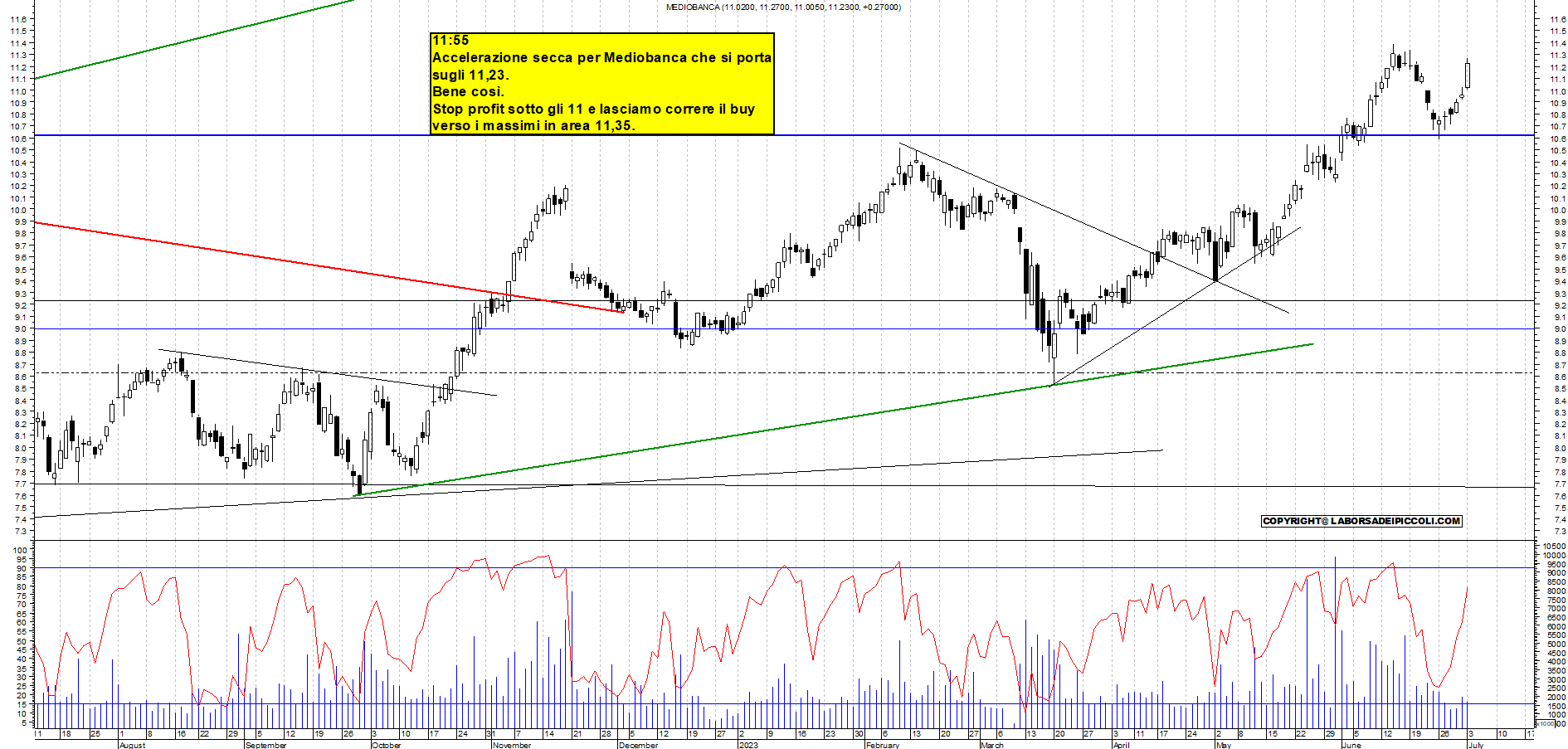This screenshot has width=1568, height=749.
Task: Click the 'September' month label
Action: point(266,745)
